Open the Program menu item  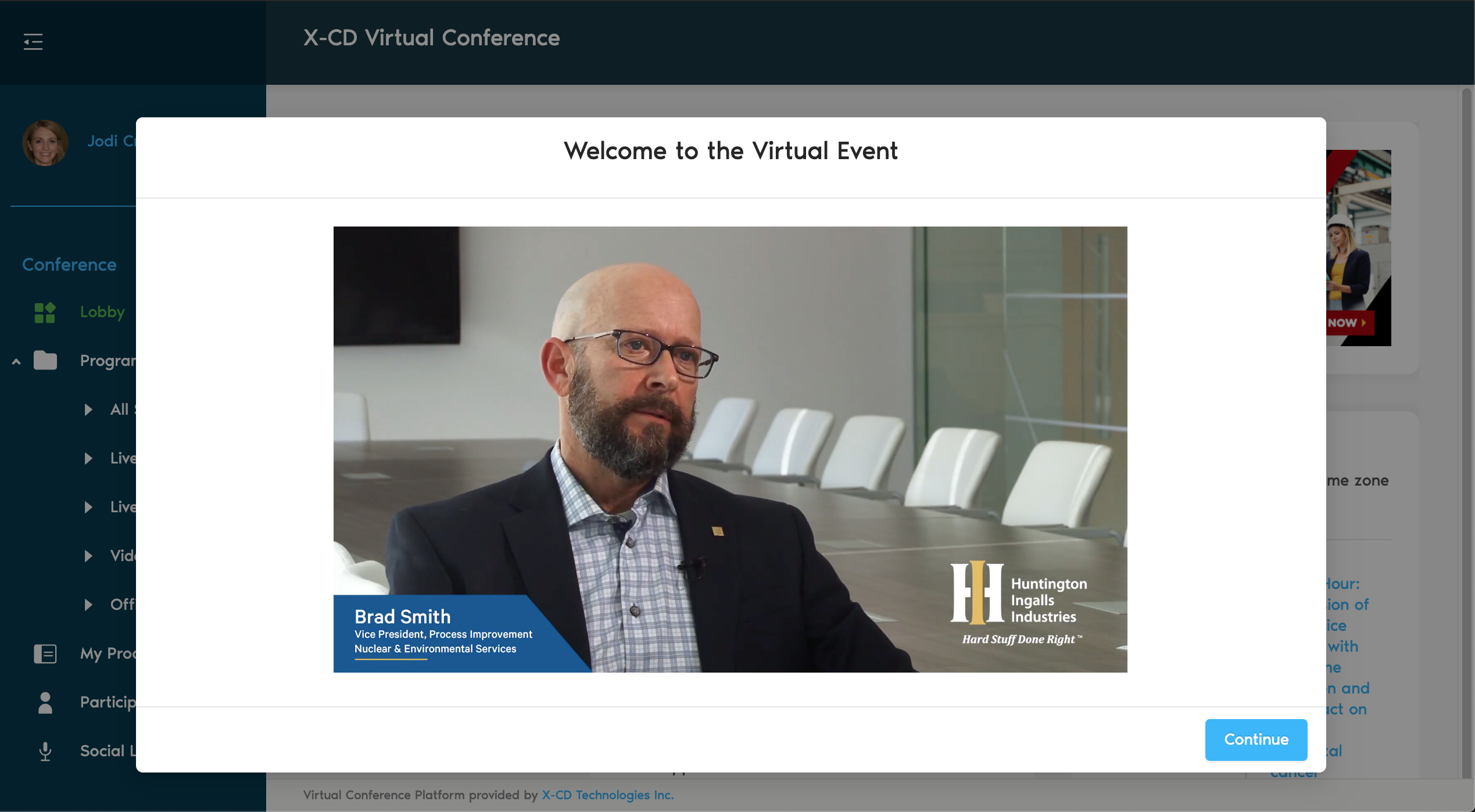(x=108, y=361)
